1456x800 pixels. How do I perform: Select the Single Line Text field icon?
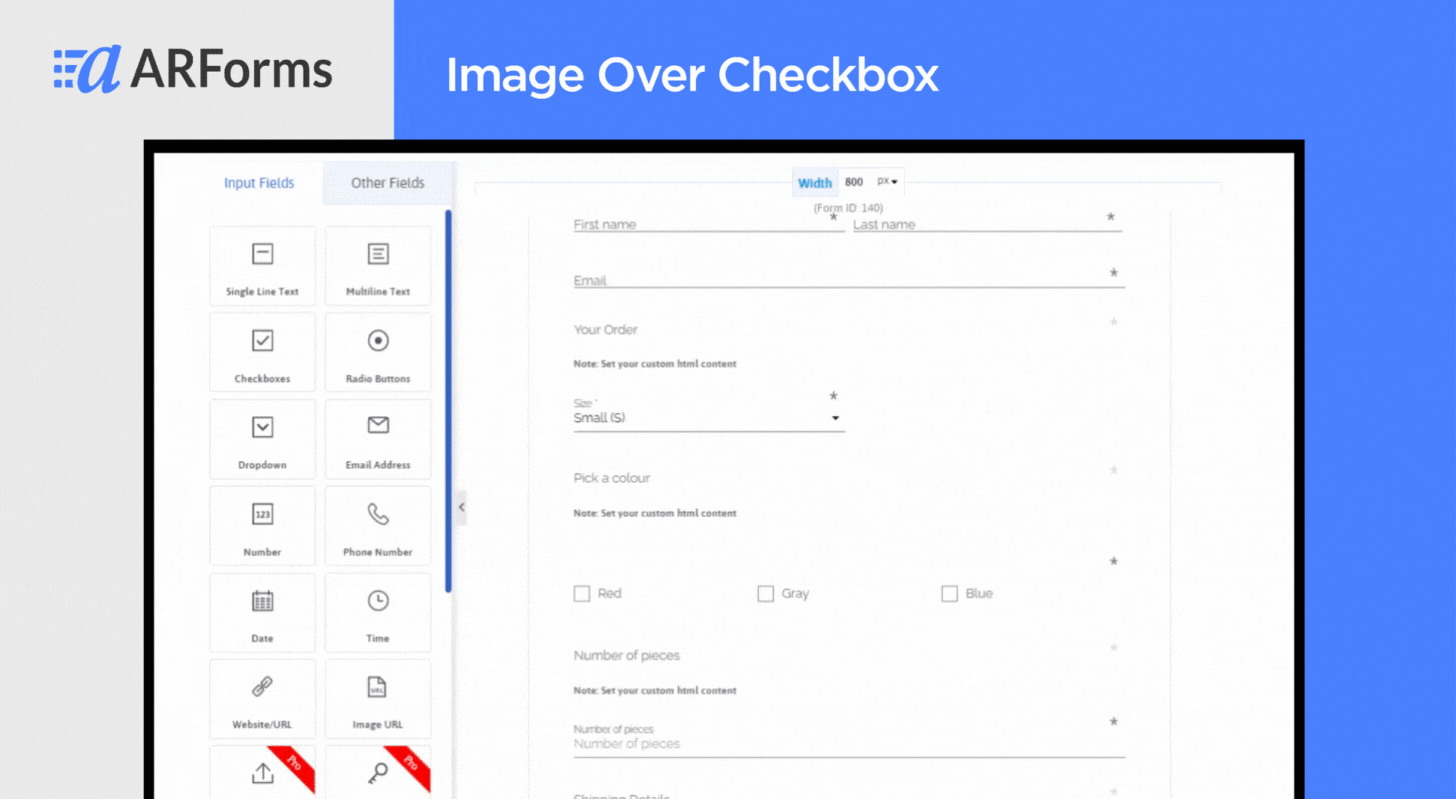pos(262,254)
